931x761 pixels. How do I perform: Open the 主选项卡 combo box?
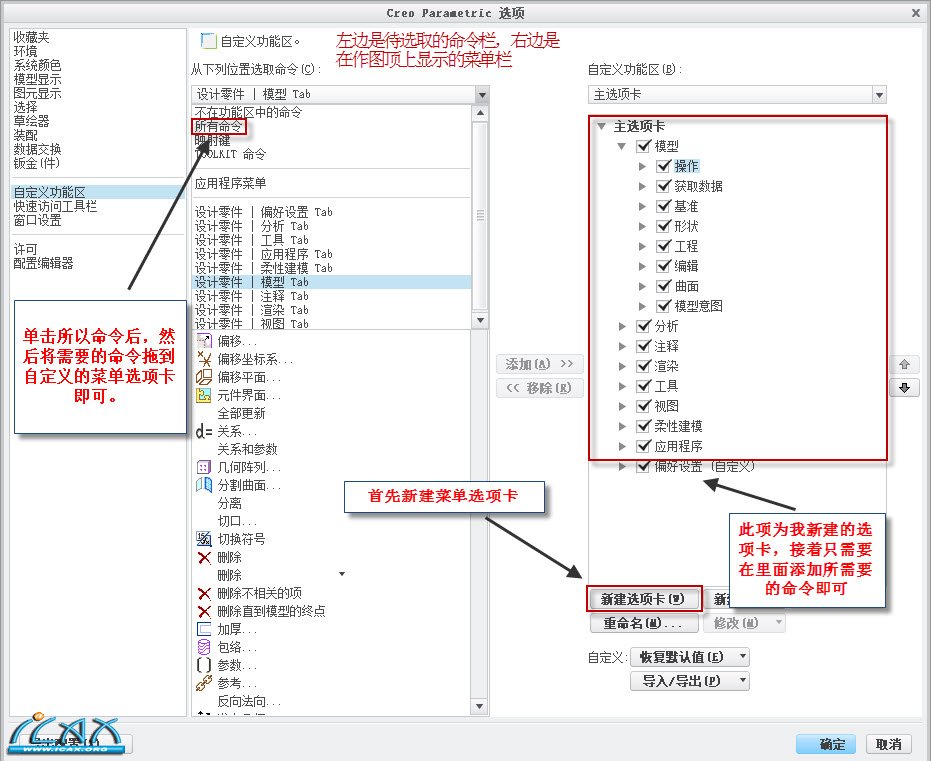tap(879, 94)
